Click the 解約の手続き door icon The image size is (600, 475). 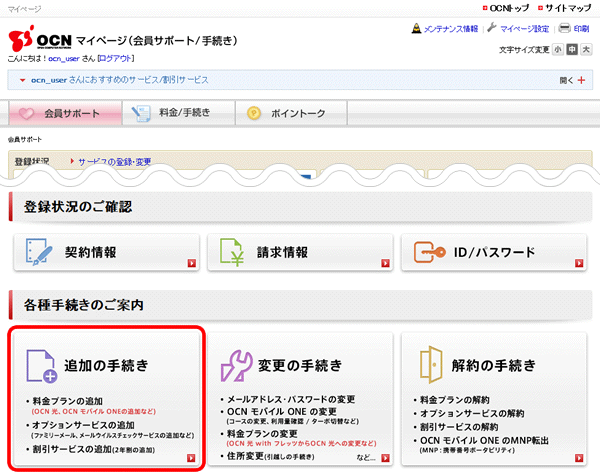point(431,365)
